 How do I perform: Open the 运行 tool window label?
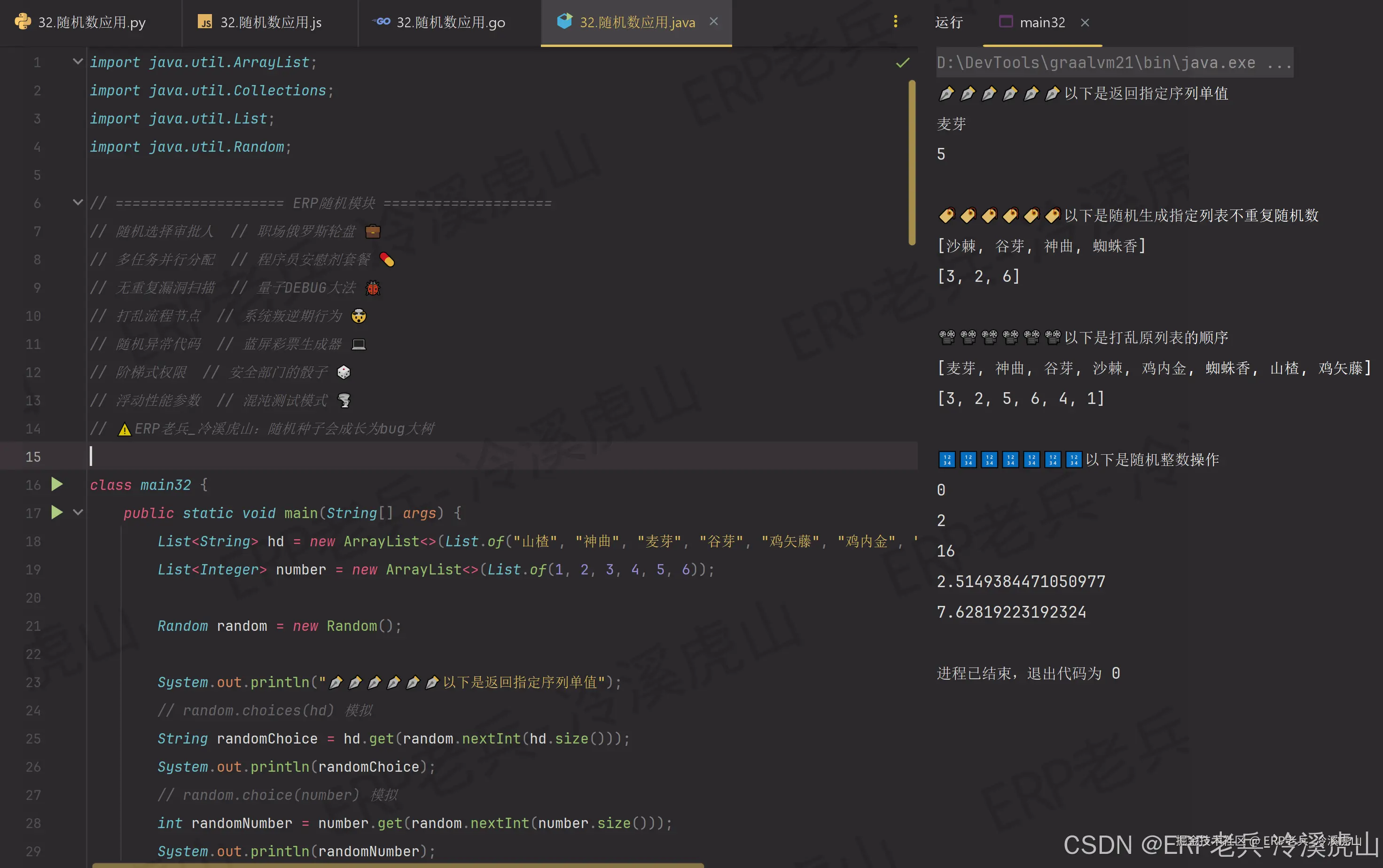948,23
